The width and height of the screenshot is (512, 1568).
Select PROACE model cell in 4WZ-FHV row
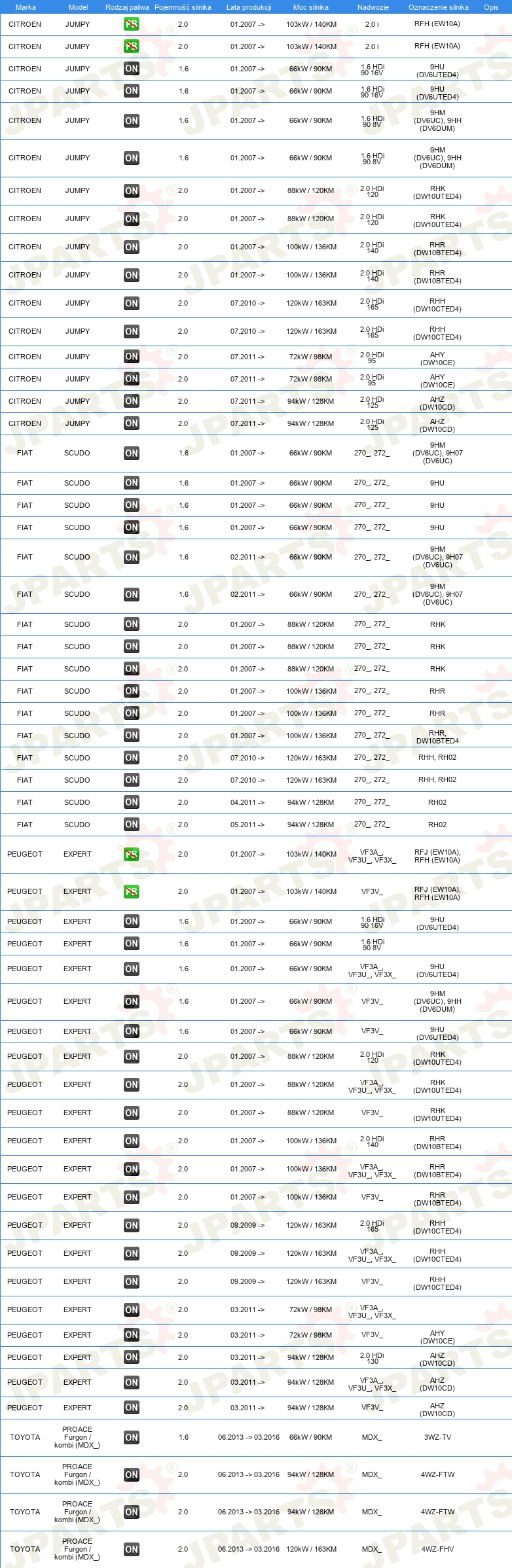coord(77,1549)
